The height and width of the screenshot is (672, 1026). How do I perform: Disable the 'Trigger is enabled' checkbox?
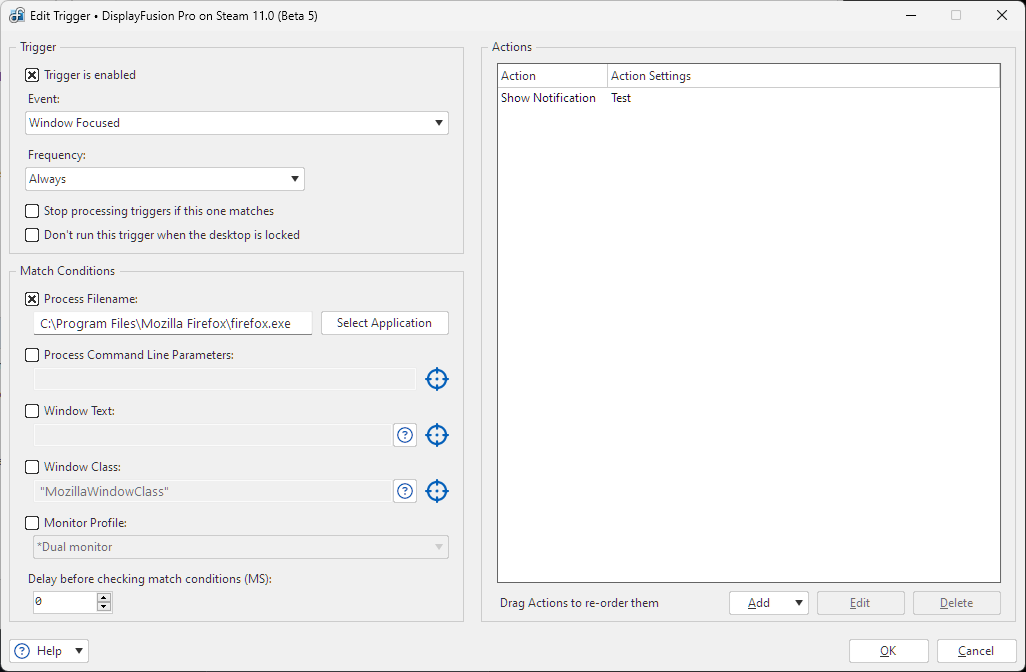click(x=32, y=75)
